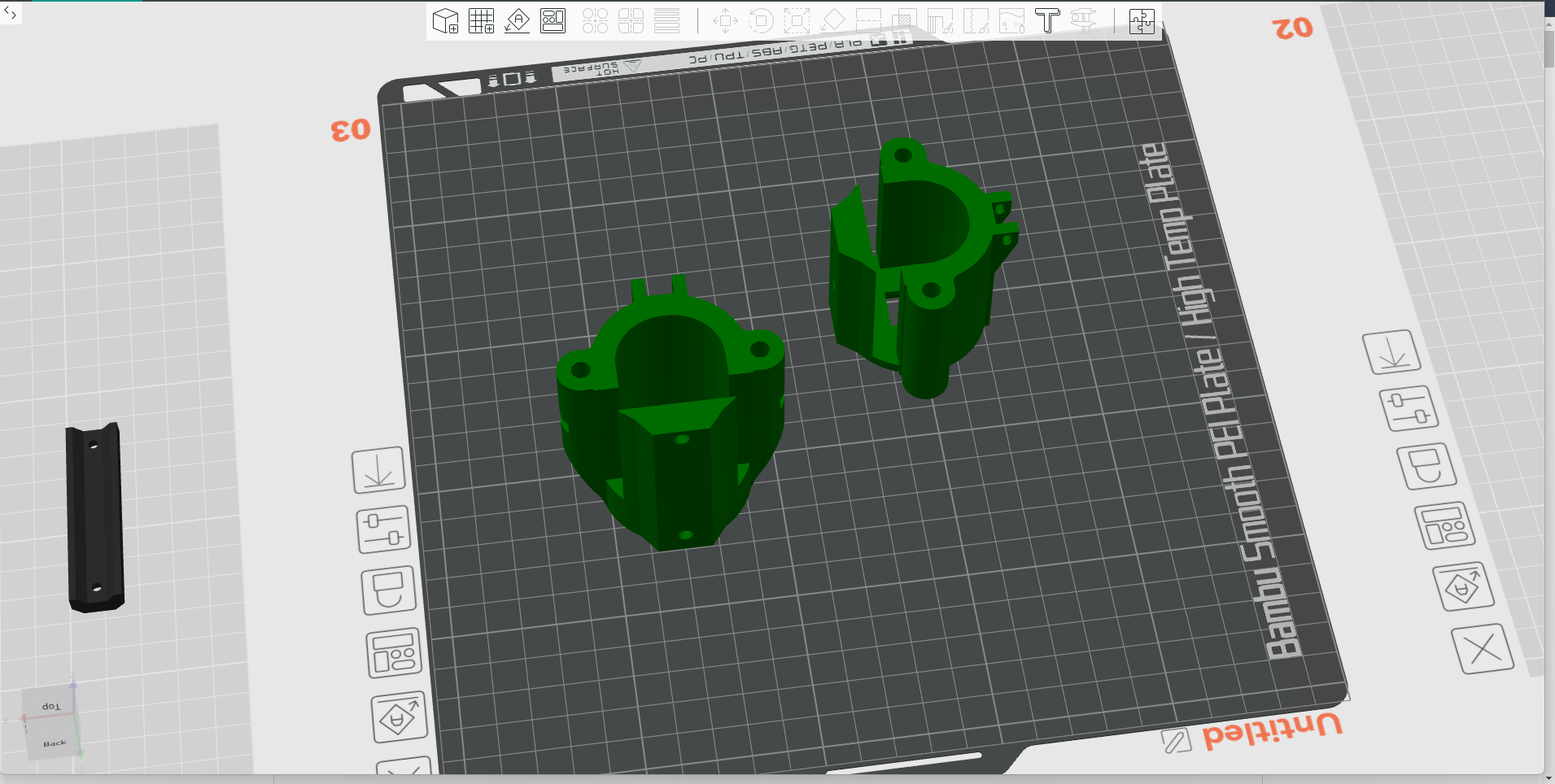
Task: Open plate 03 settings sliders icon
Action: point(382,529)
